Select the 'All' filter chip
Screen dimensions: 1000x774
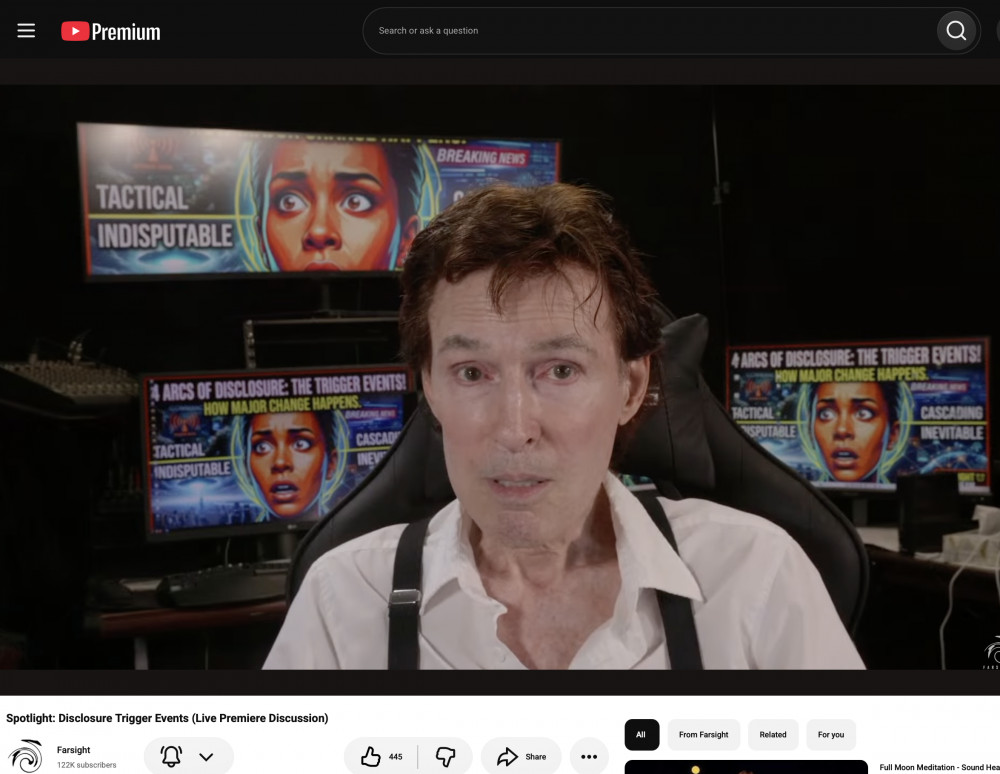coord(641,734)
